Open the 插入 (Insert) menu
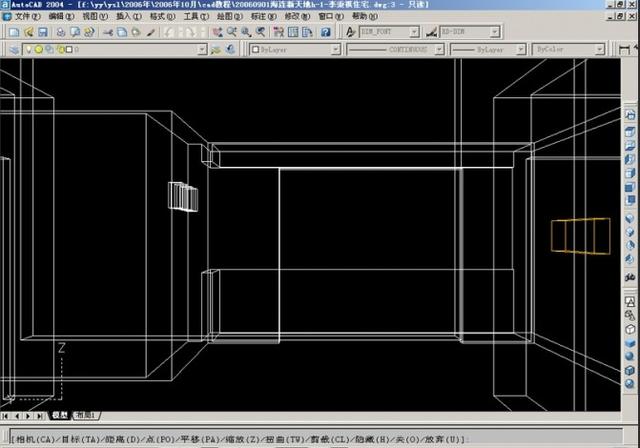The height and width of the screenshot is (448, 640). [x=129, y=17]
